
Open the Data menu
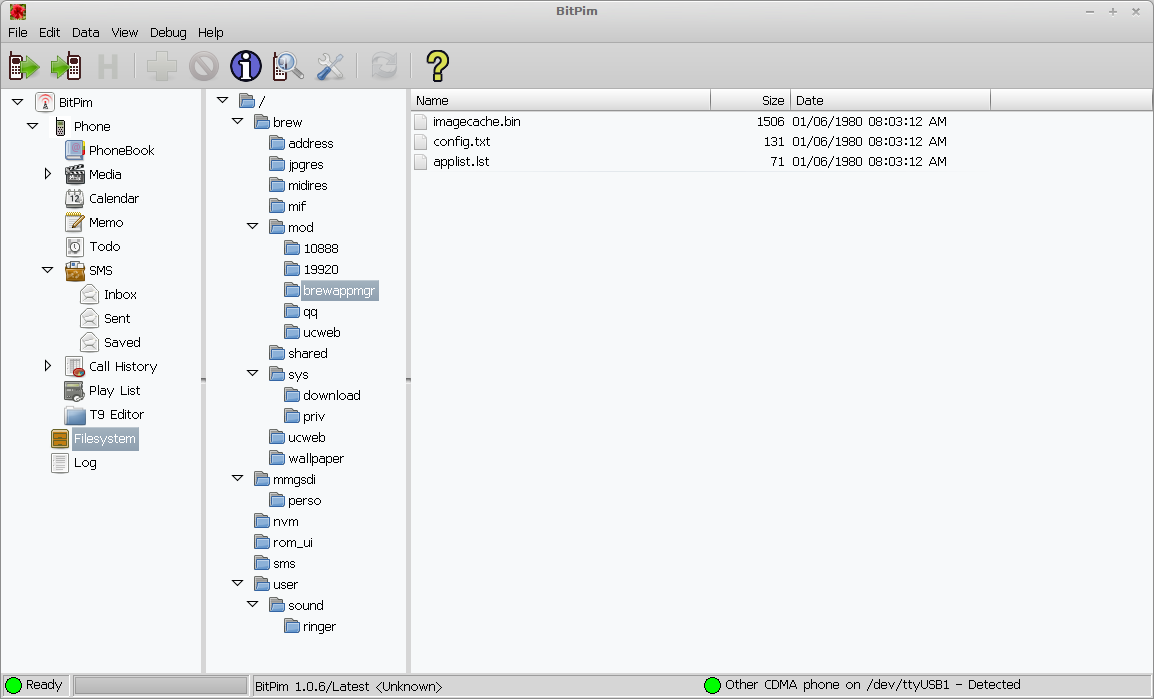pyautogui.click(x=85, y=32)
